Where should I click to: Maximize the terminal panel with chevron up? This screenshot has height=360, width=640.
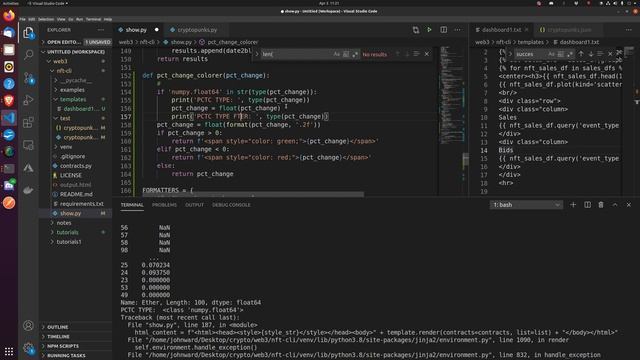tap(615, 204)
